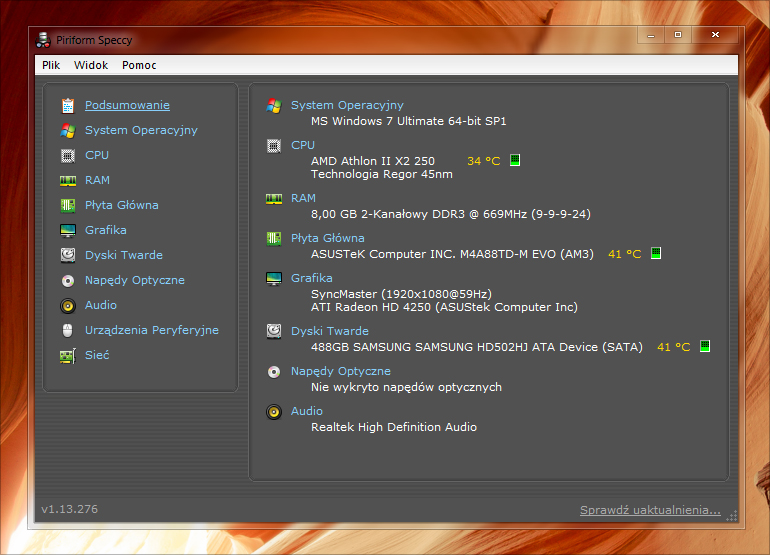Image resolution: width=770 pixels, height=555 pixels.
Task: Click the text AMD Athlon II X2 250
Action: tap(373, 161)
